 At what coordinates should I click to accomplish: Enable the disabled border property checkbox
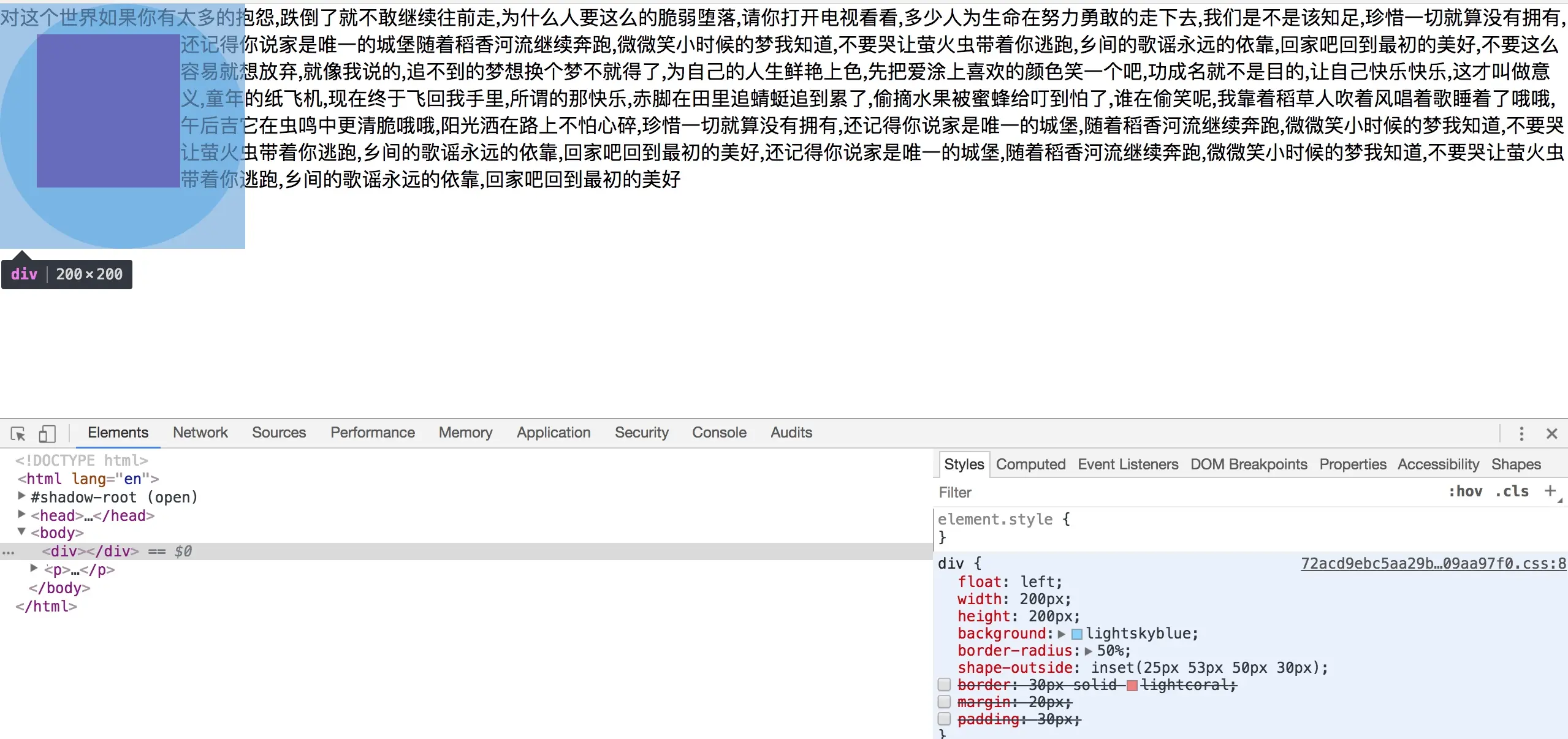tap(944, 684)
